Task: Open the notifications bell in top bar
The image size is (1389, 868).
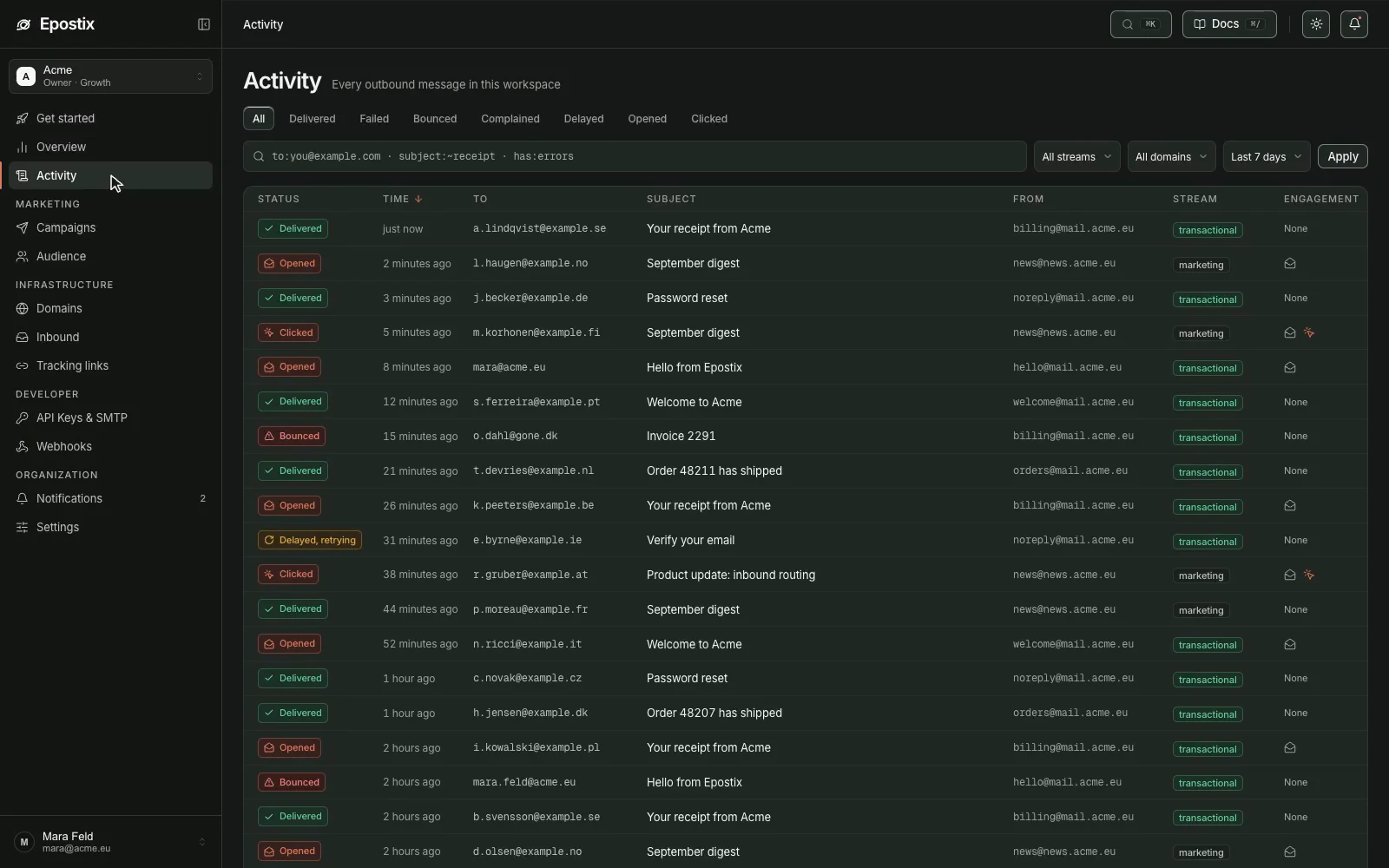Action: pos(1354,24)
